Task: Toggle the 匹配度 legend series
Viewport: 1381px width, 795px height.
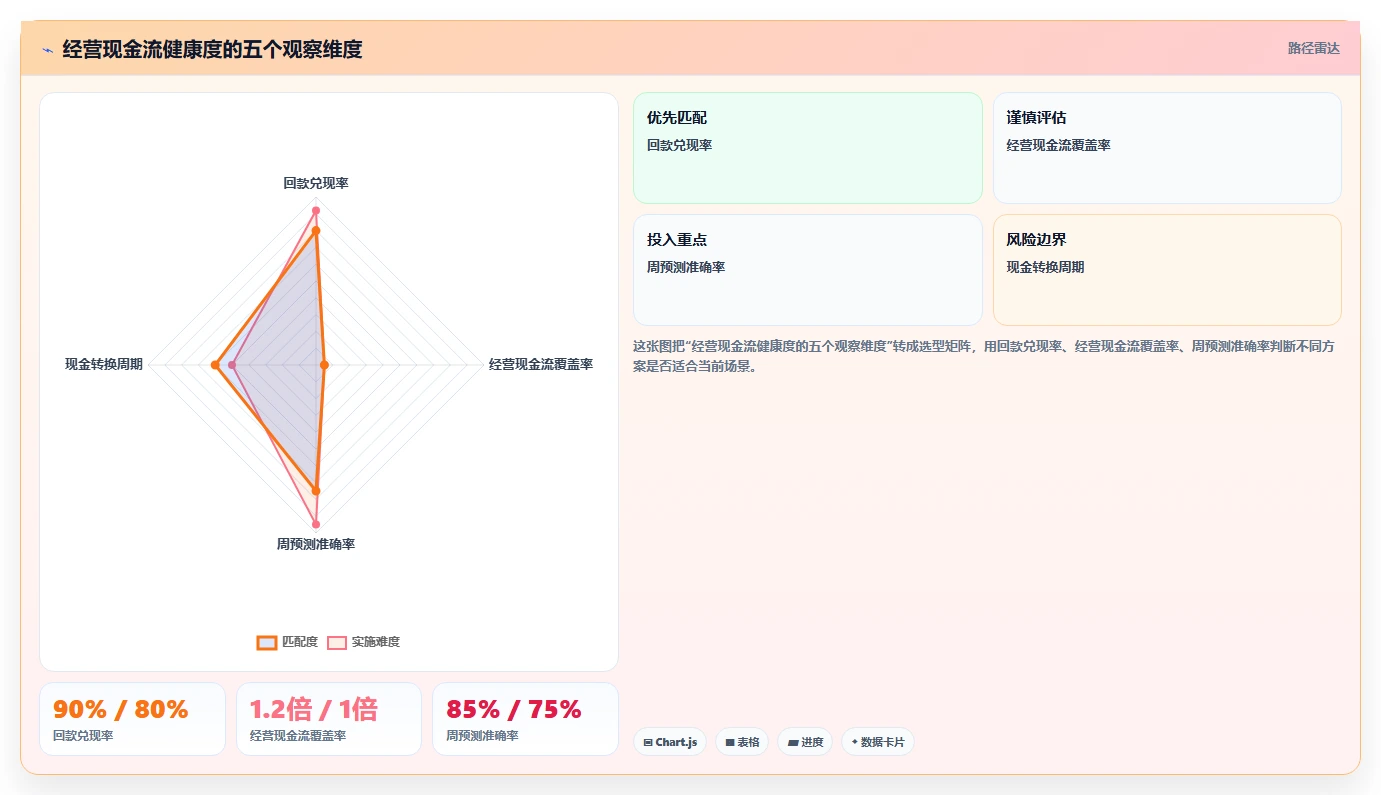Action: (287, 642)
